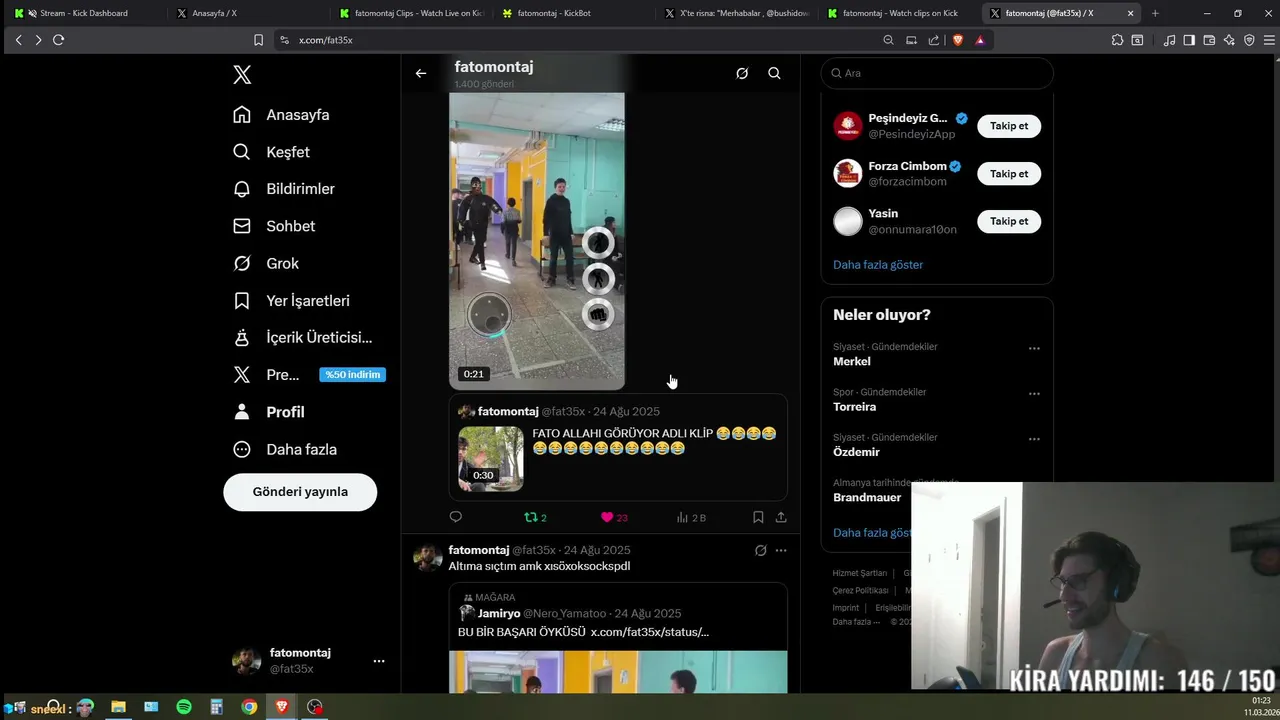Switch to Anasayfa / X tab
Viewport: 1280px width, 720px height.
[x=247, y=13]
